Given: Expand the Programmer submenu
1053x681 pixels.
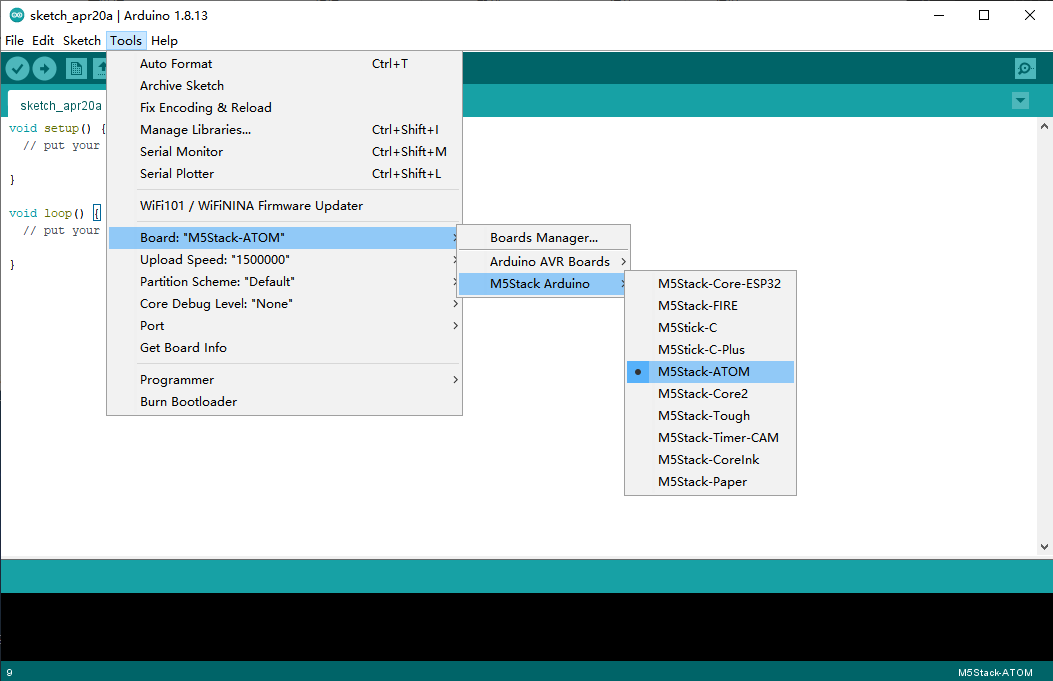Looking at the screenshot, I should 285,380.
